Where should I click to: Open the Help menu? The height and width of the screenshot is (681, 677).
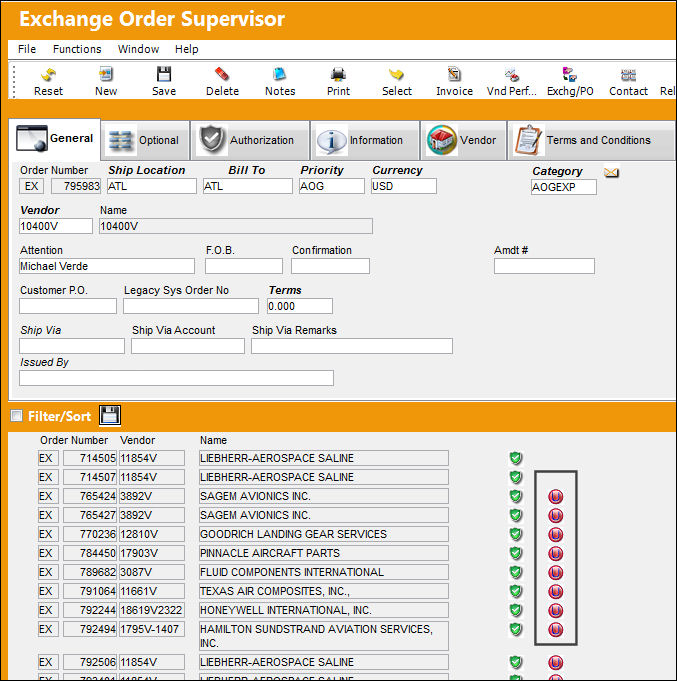click(186, 49)
